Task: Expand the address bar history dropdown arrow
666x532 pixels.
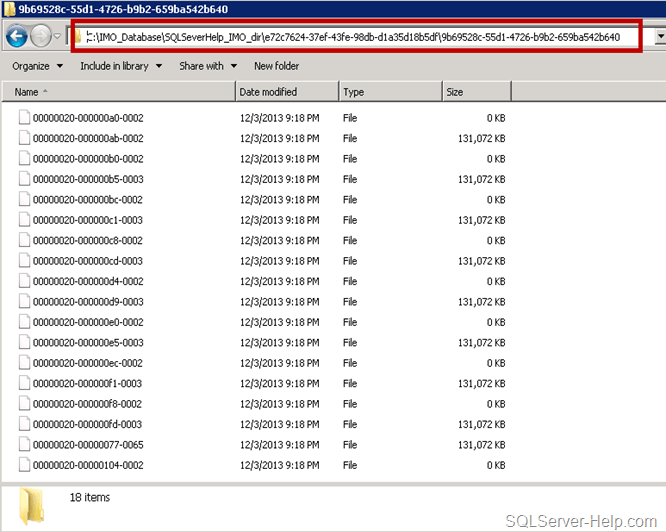Action: point(659,37)
